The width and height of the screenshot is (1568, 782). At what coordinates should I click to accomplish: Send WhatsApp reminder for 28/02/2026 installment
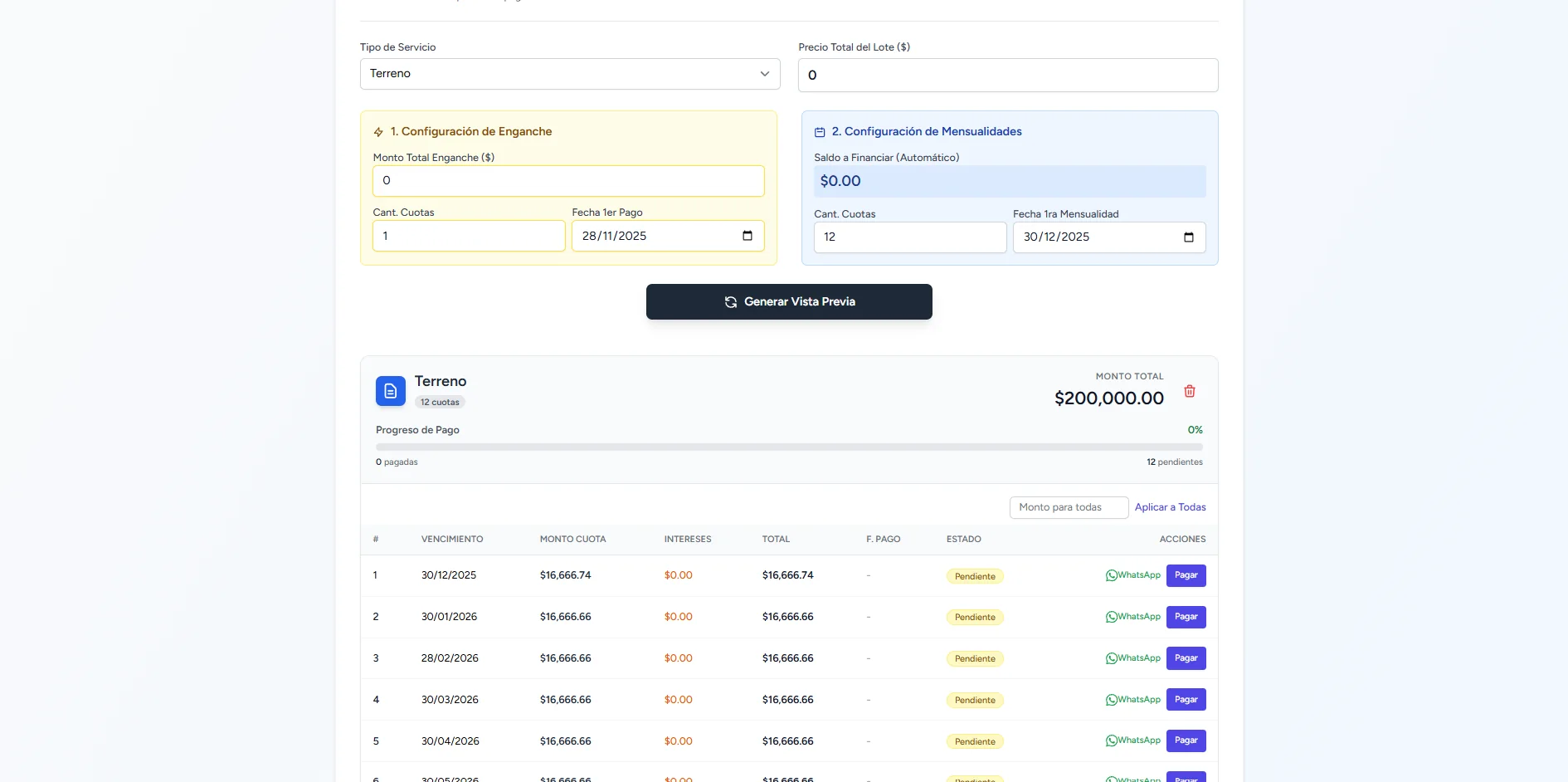coord(1132,658)
